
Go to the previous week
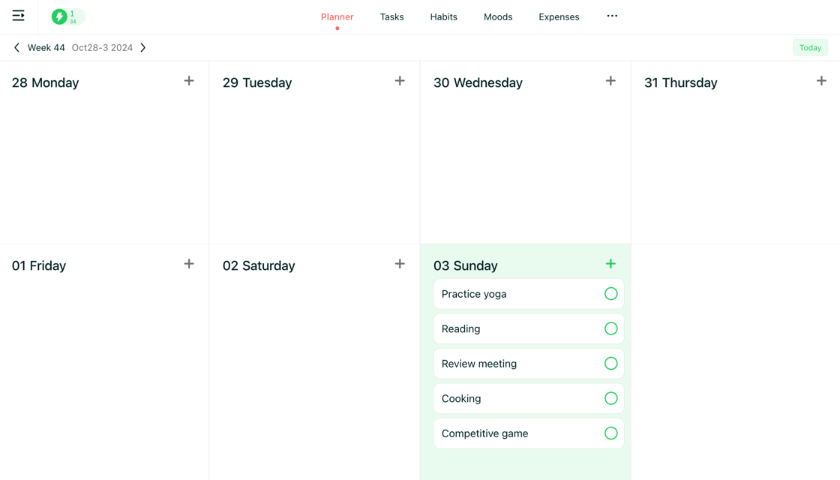tap(17, 48)
